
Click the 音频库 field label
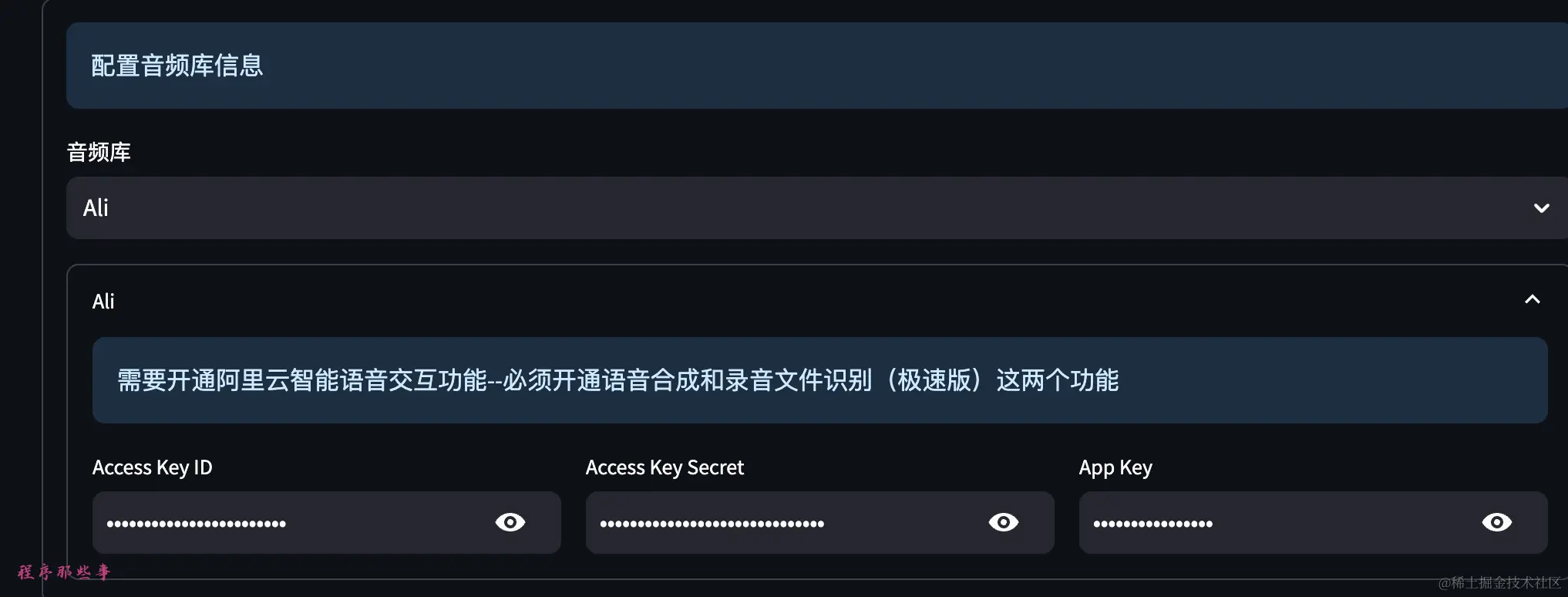coord(99,152)
